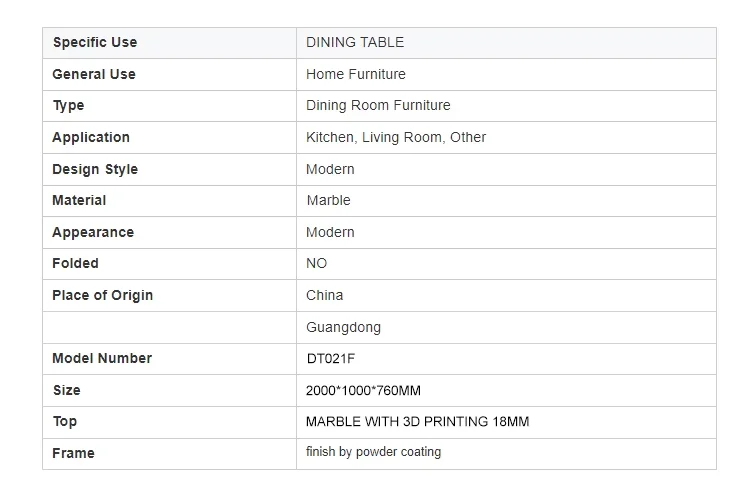Click the 'Design Style' label
750x487 pixels.
click(x=95, y=169)
